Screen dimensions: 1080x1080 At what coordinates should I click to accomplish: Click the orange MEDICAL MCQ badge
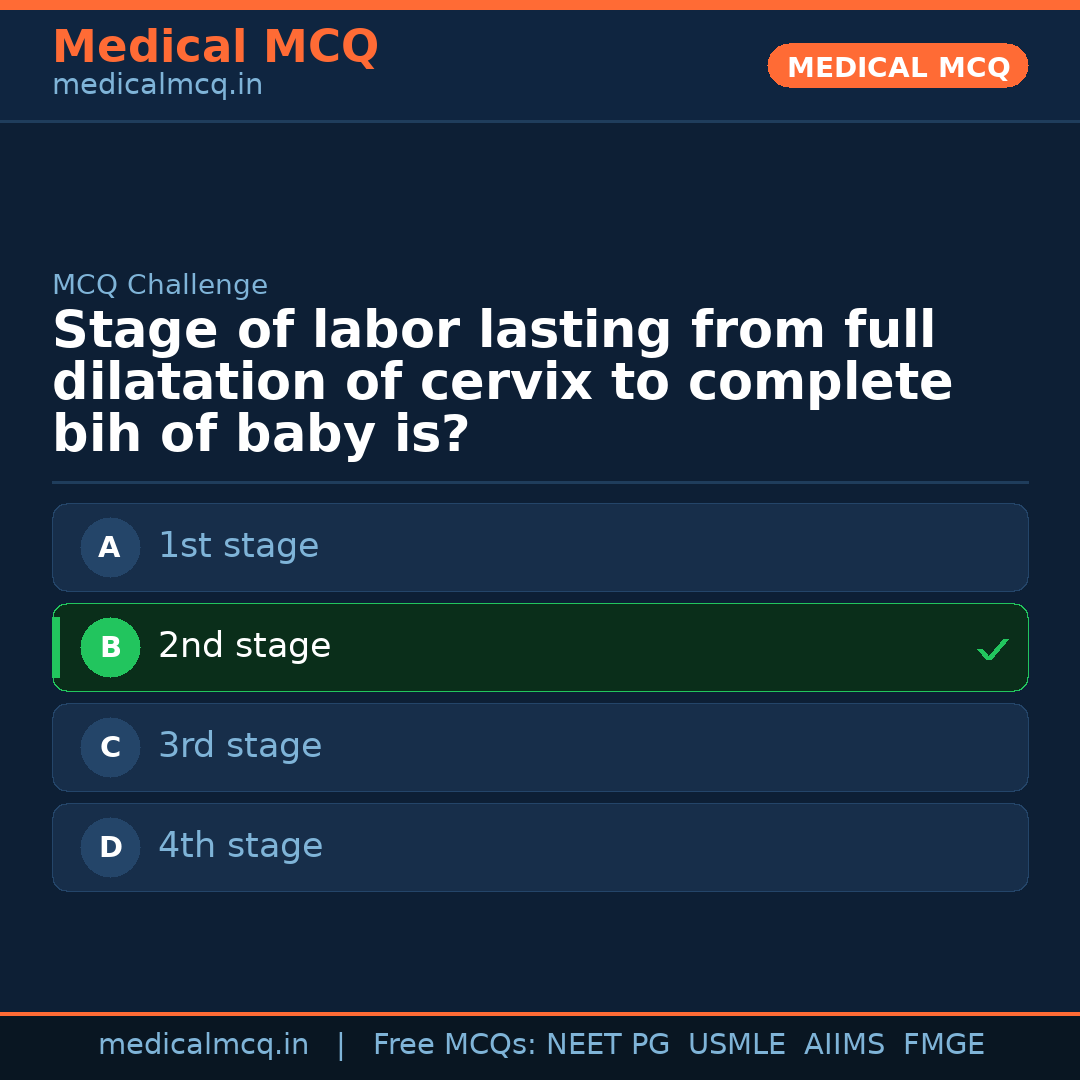click(897, 66)
